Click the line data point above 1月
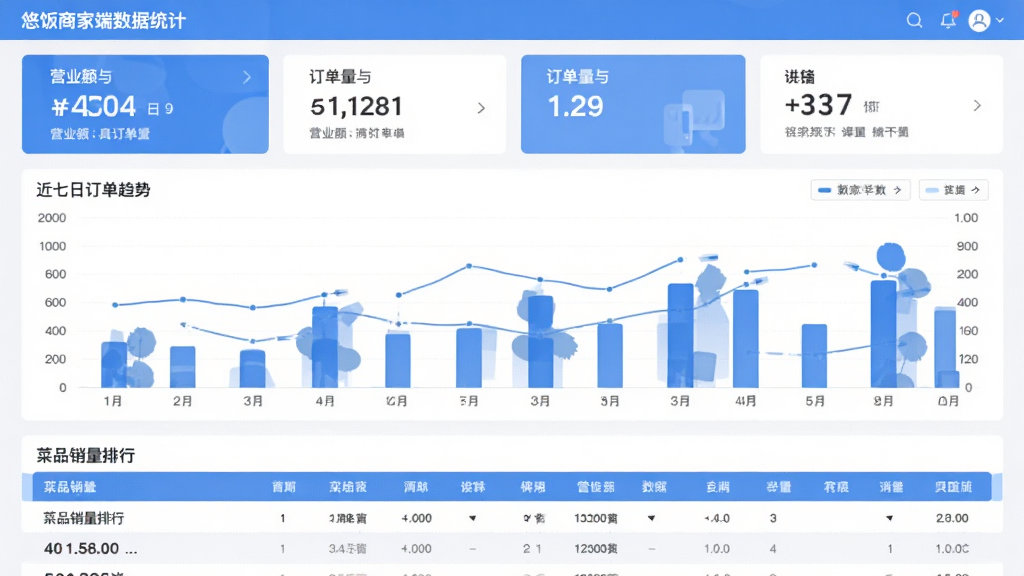The width and height of the screenshot is (1024, 576). pos(116,305)
